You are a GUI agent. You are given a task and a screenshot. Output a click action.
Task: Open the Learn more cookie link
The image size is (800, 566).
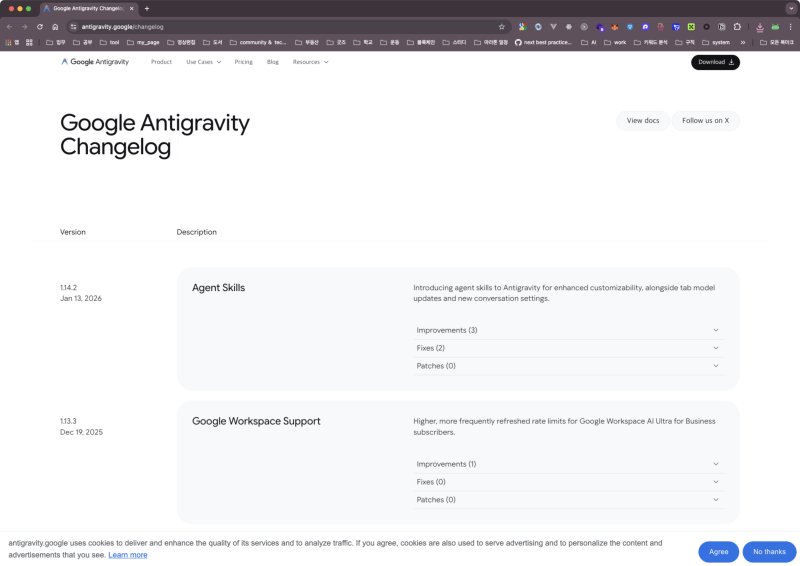(x=128, y=555)
